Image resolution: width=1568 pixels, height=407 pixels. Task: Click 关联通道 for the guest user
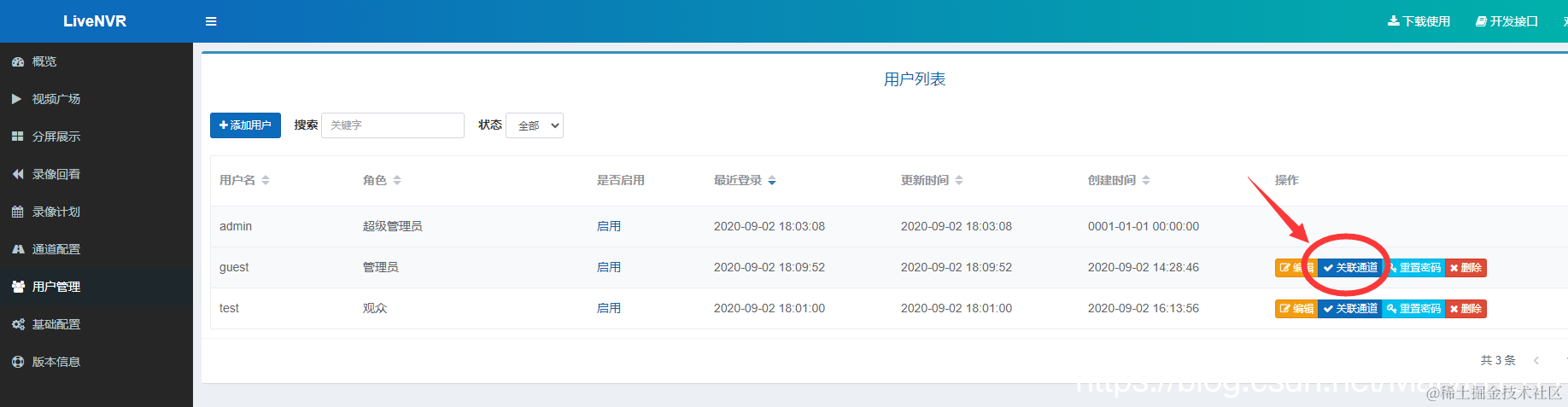tap(1350, 268)
